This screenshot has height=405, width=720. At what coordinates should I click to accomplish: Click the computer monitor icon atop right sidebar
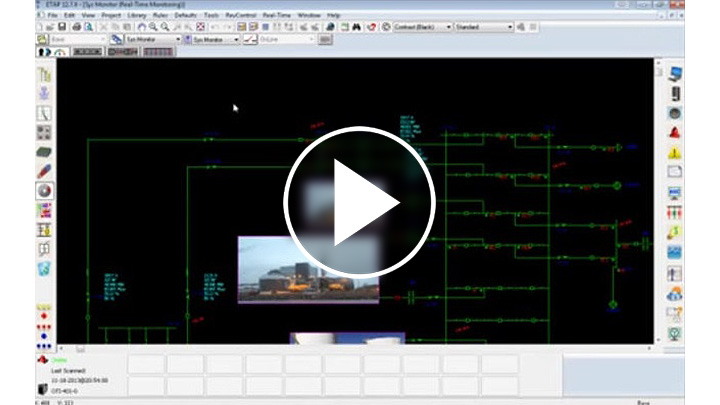(675, 74)
